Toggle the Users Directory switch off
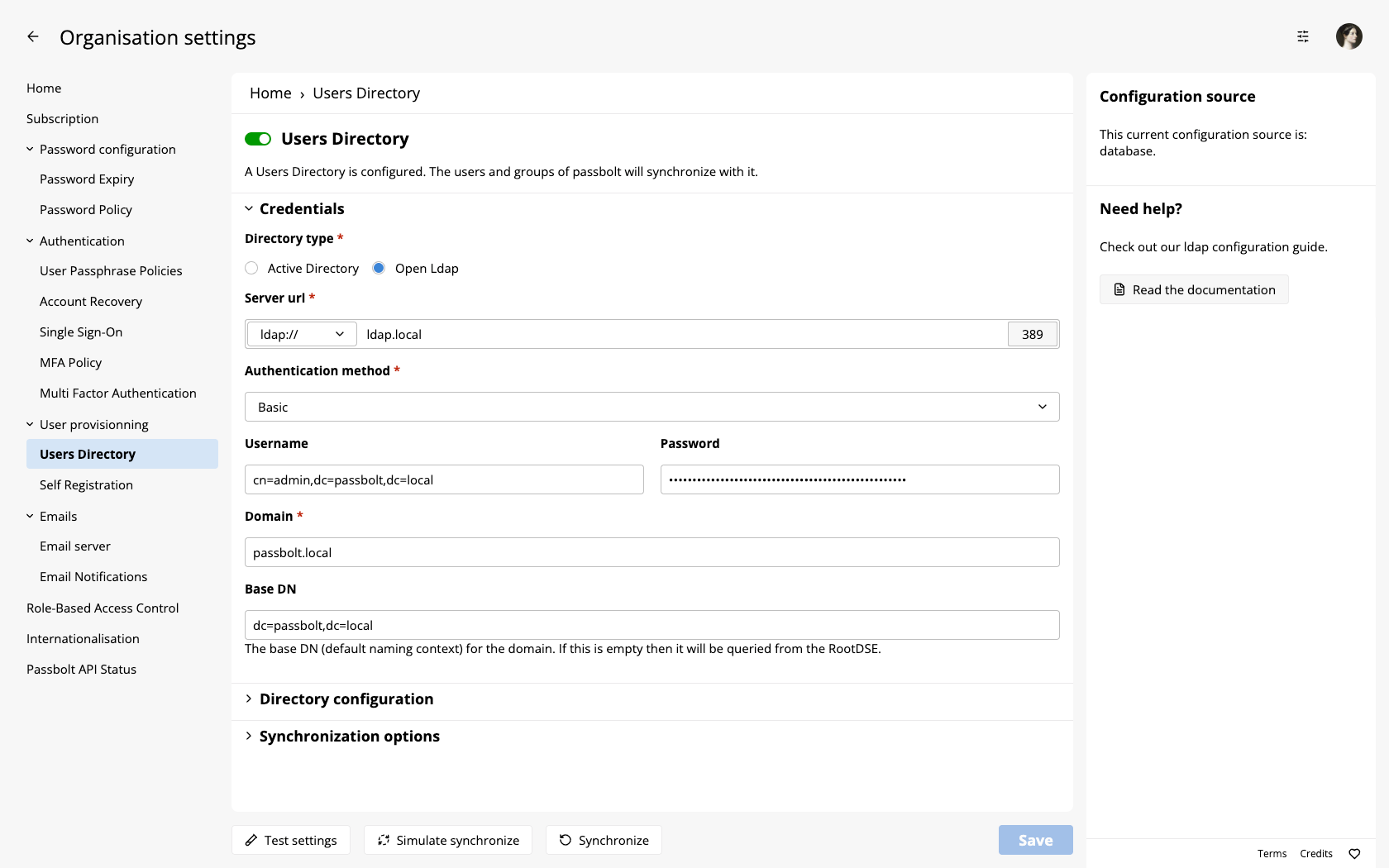 (258, 139)
